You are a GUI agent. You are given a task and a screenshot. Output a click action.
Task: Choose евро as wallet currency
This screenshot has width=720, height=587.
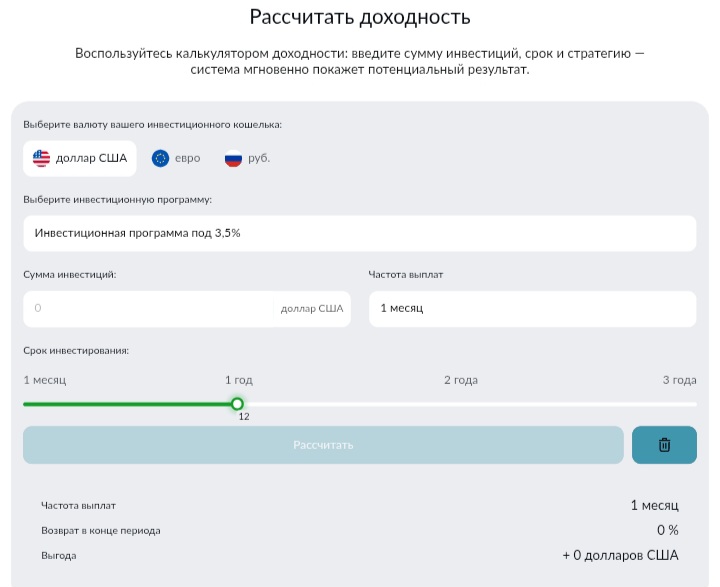176,158
